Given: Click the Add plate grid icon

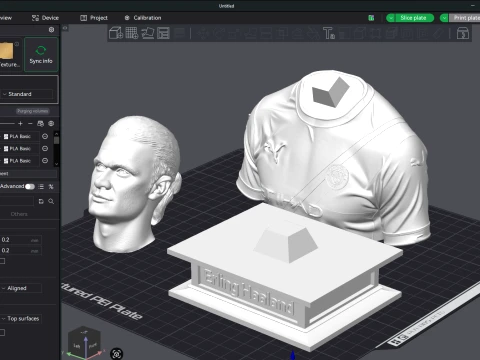Looking at the screenshot, I should point(132,33).
